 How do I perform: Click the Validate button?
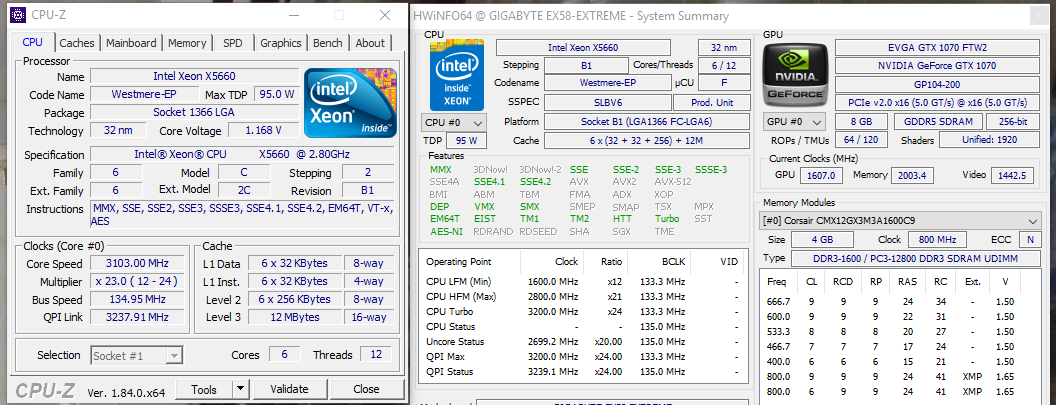(290, 389)
